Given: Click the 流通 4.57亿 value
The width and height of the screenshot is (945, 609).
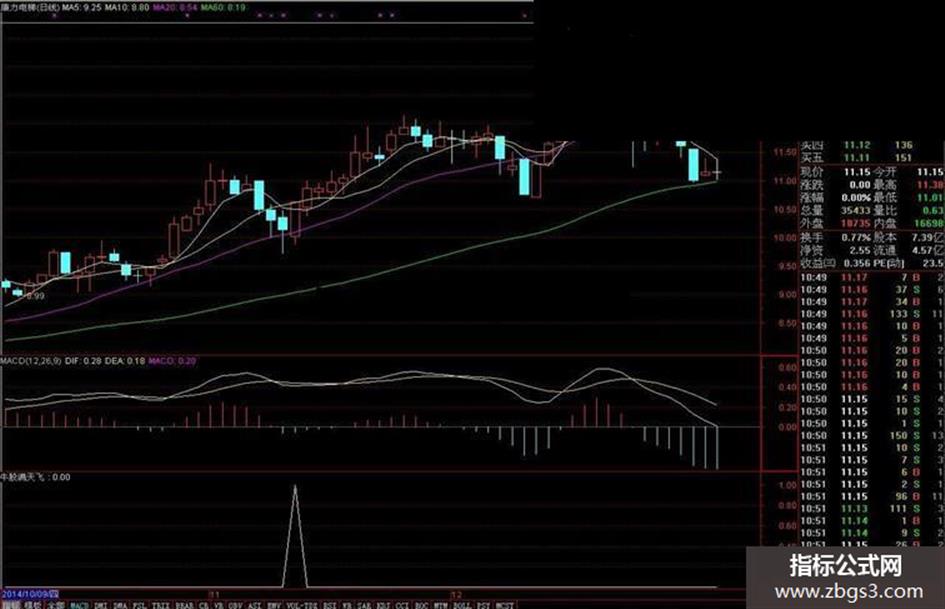Looking at the screenshot, I should pos(928,250).
